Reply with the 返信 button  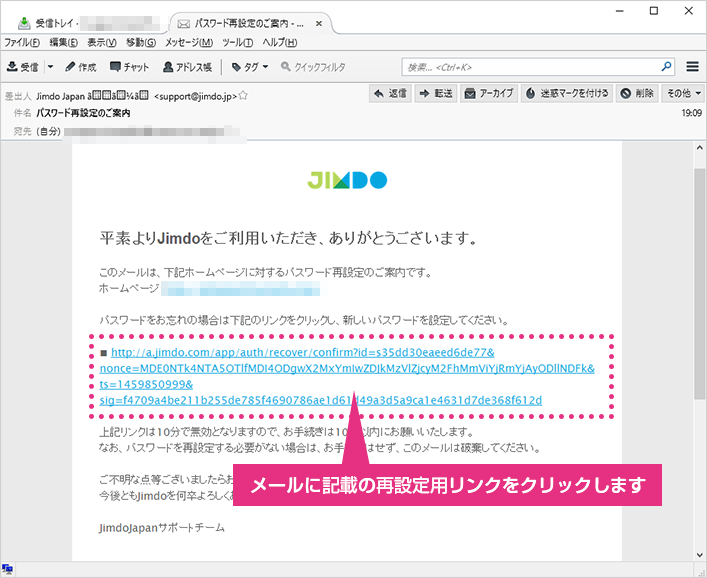click(390, 93)
